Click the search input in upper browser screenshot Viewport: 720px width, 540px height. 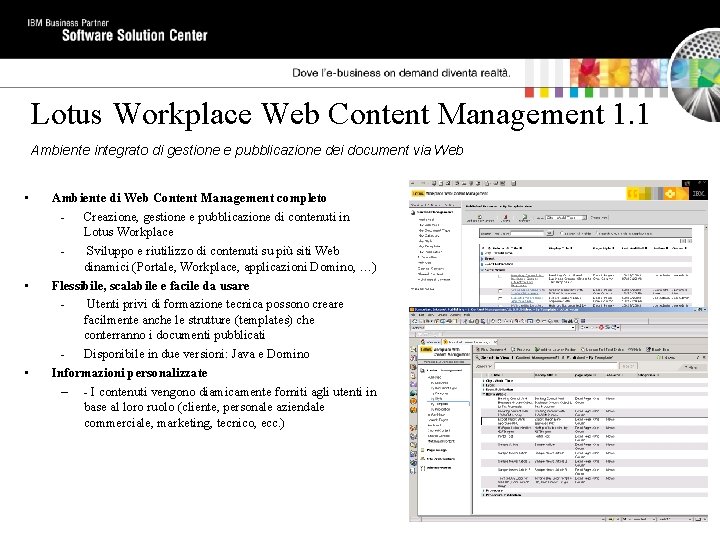pyautogui.click(x=527, y=233)
